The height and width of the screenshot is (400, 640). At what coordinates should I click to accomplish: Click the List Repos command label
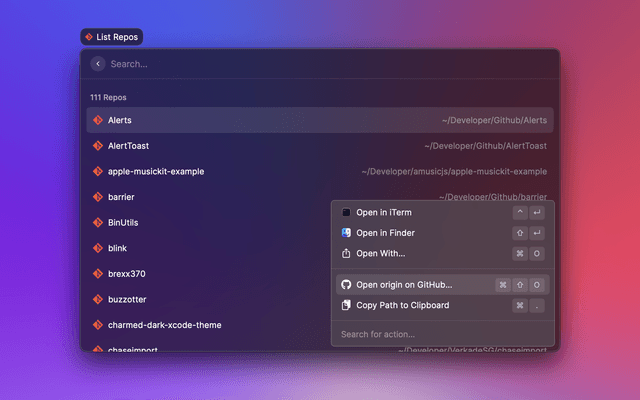click(x=112, y=37)
